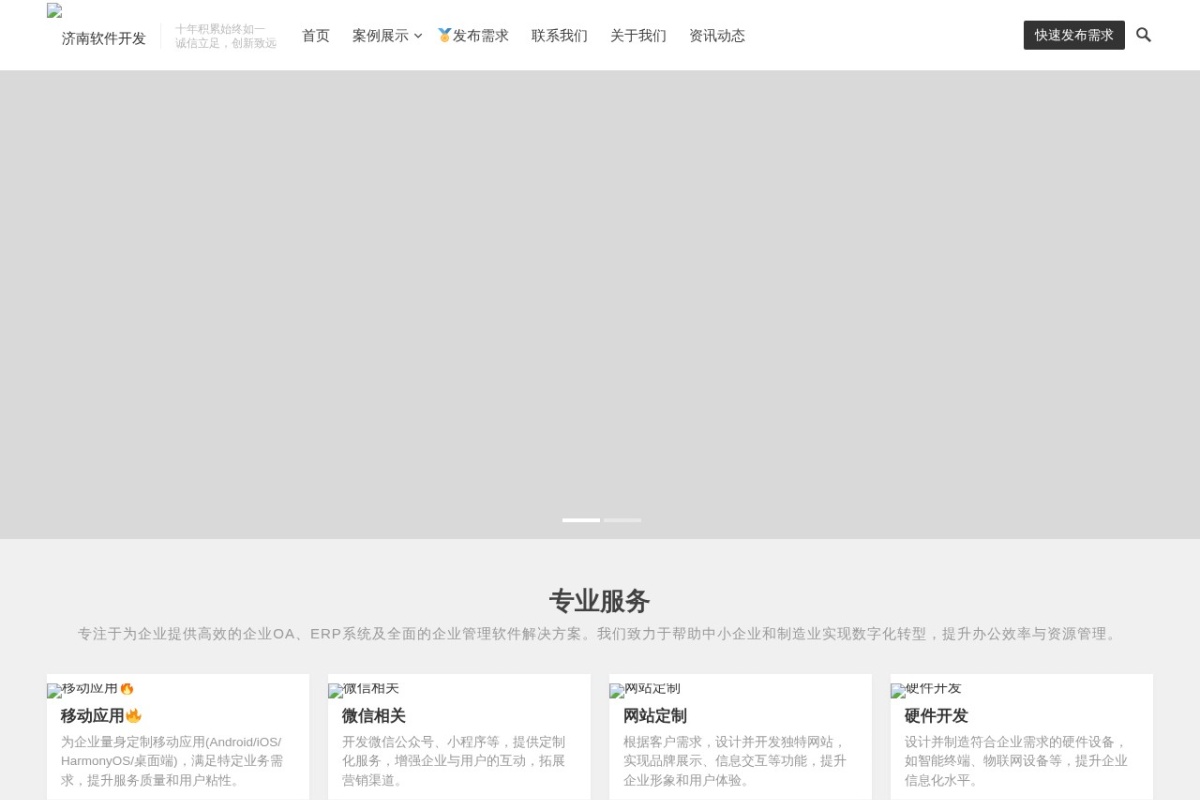This screenshot has width=1200, height=800.
Task: Click the description starting 开发微信公众号
Action: click(454, 761)
